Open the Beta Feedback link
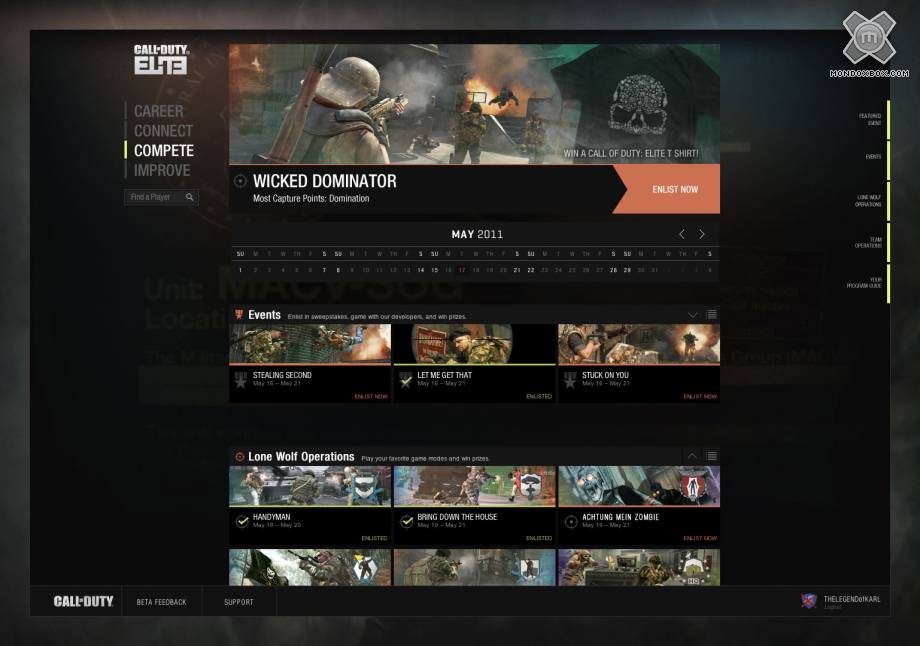This screenshot has width=920, height=646. coord(161,602)
